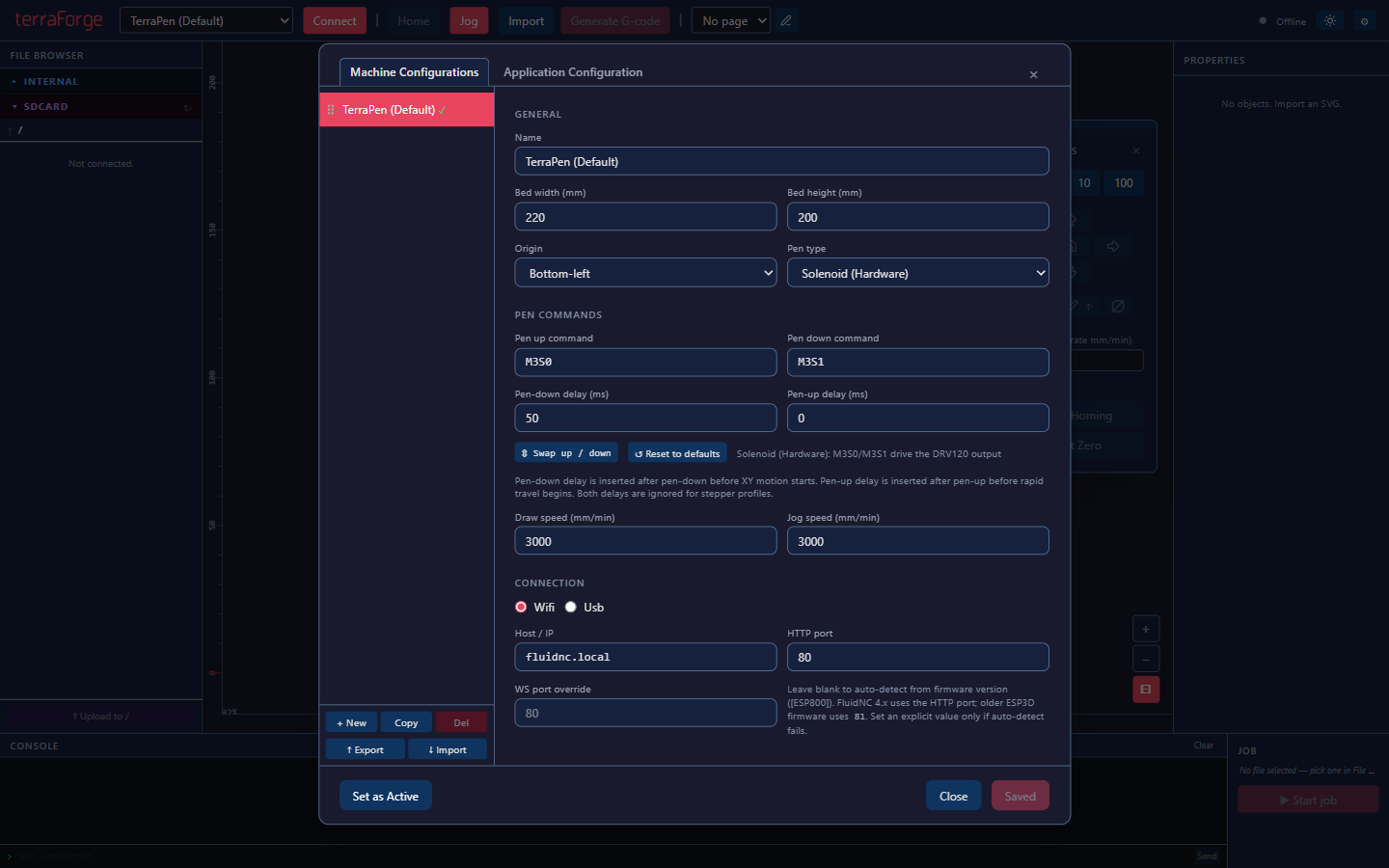Open the Origin dropdown showing Bottom-left

point(645,273)
